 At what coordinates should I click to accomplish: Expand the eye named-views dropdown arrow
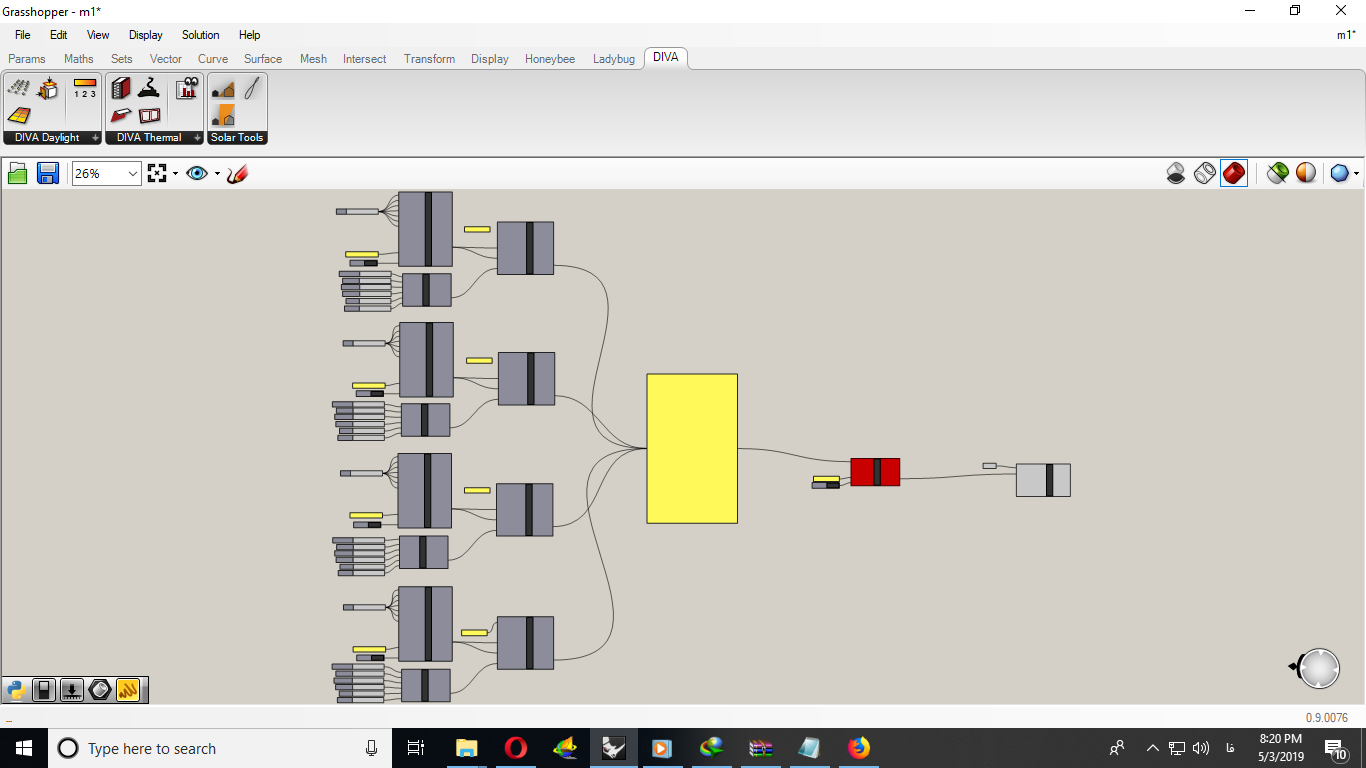[x=217, y=173]
